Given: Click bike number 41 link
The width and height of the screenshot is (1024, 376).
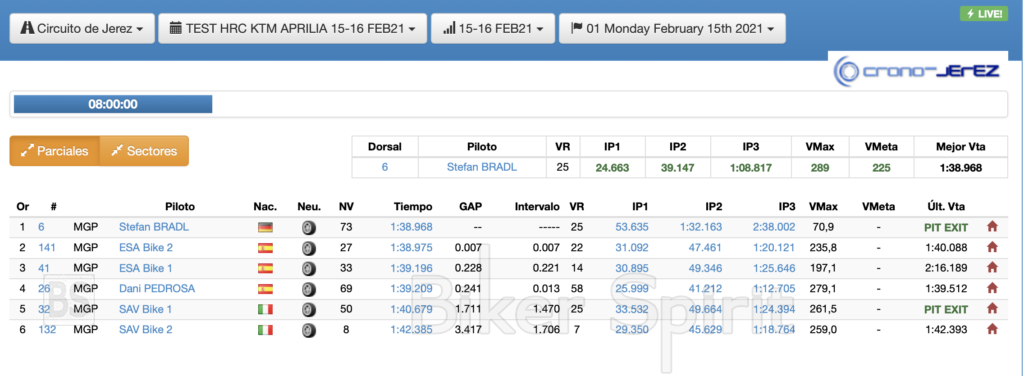Looking at the screenshot, I should point(44,268).
